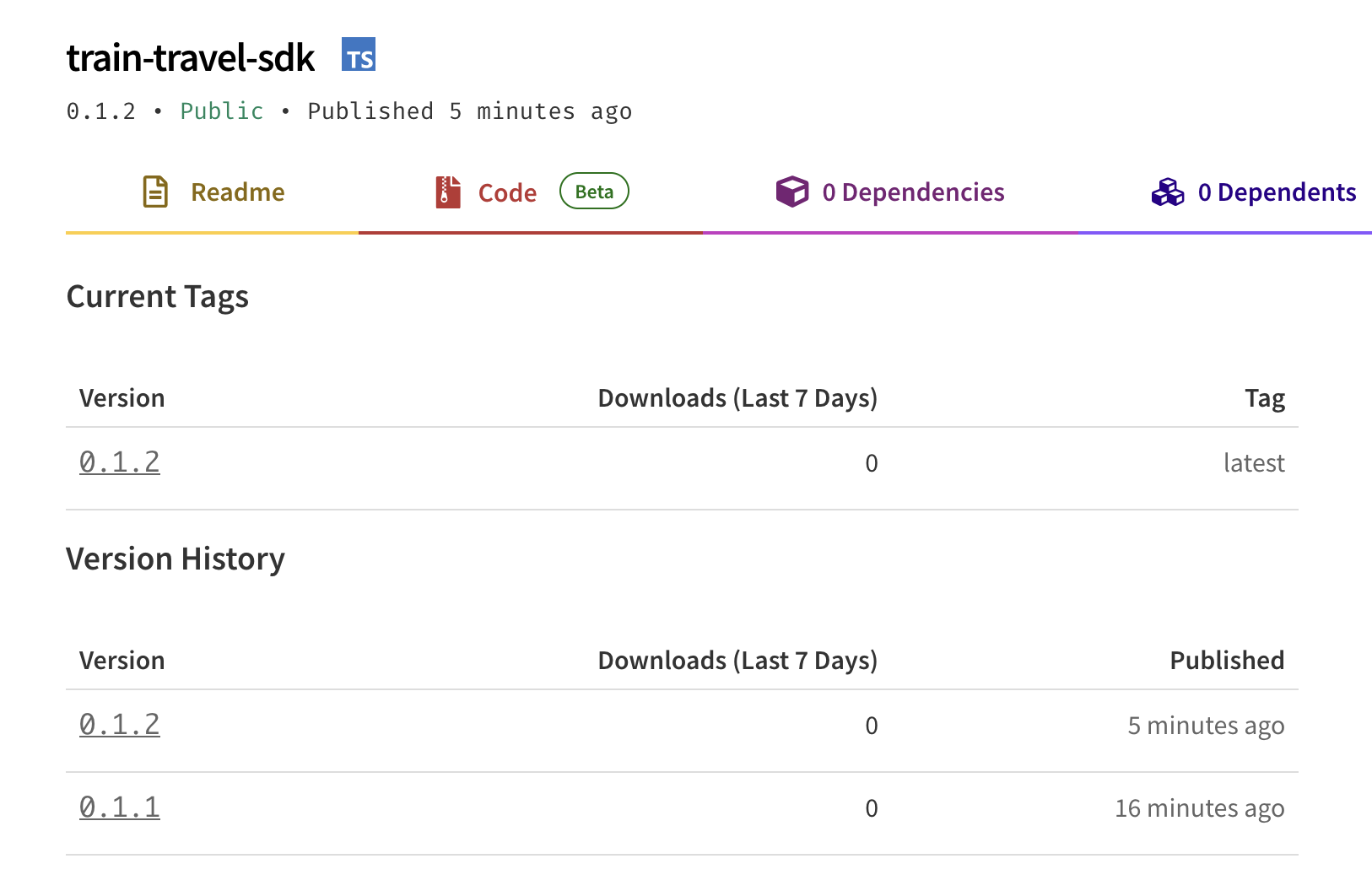
Task: Click the Readme document icon
Action: coord(155,192)
